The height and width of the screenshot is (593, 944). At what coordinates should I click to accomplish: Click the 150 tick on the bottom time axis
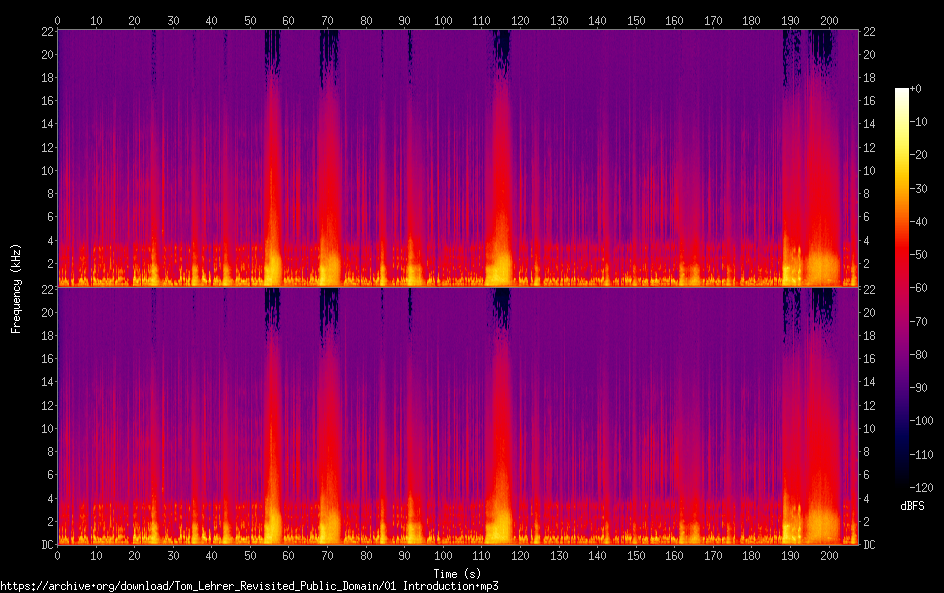pos(636,554)
